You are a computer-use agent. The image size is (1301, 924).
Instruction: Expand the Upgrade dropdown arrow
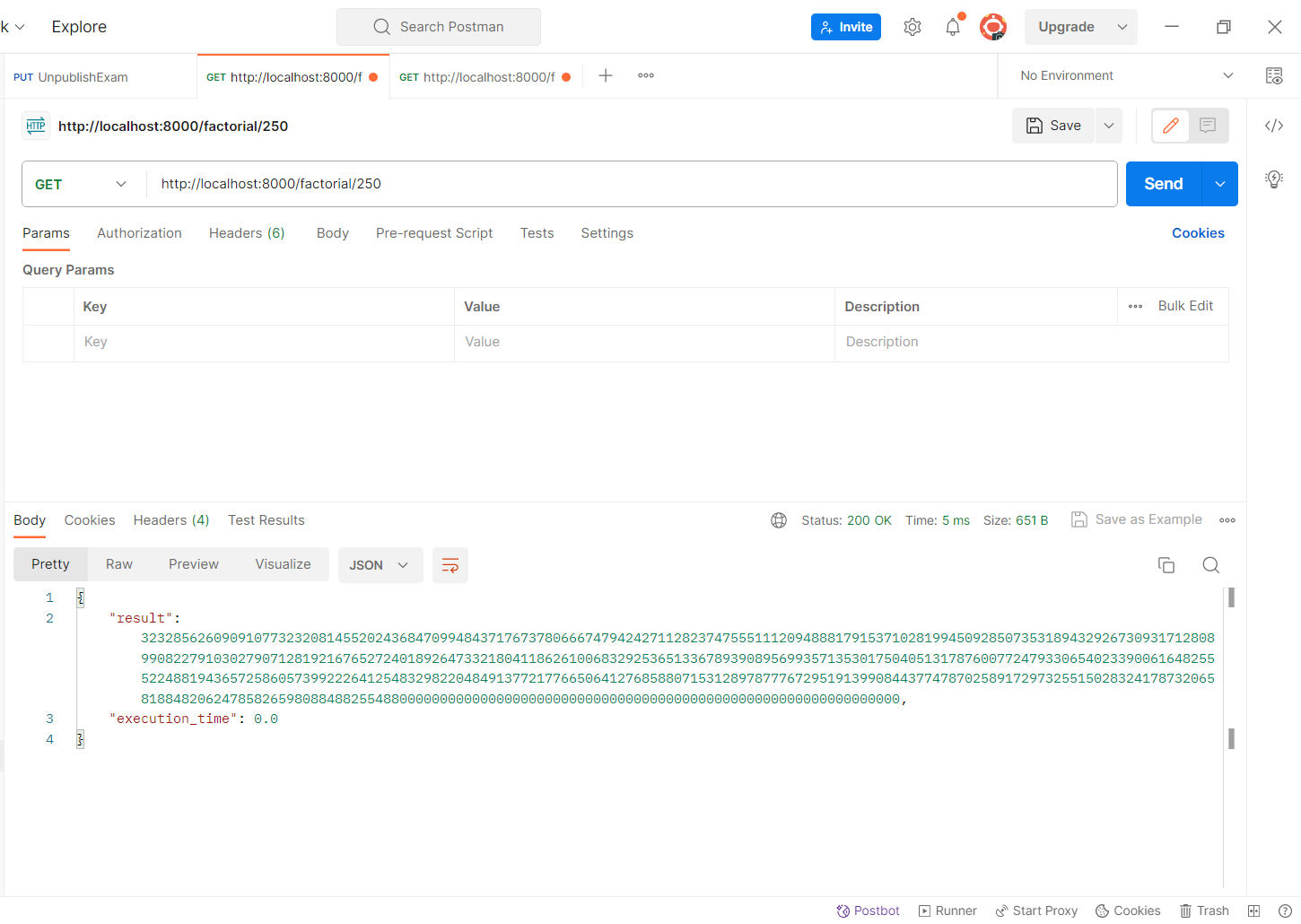(1122, 27)
